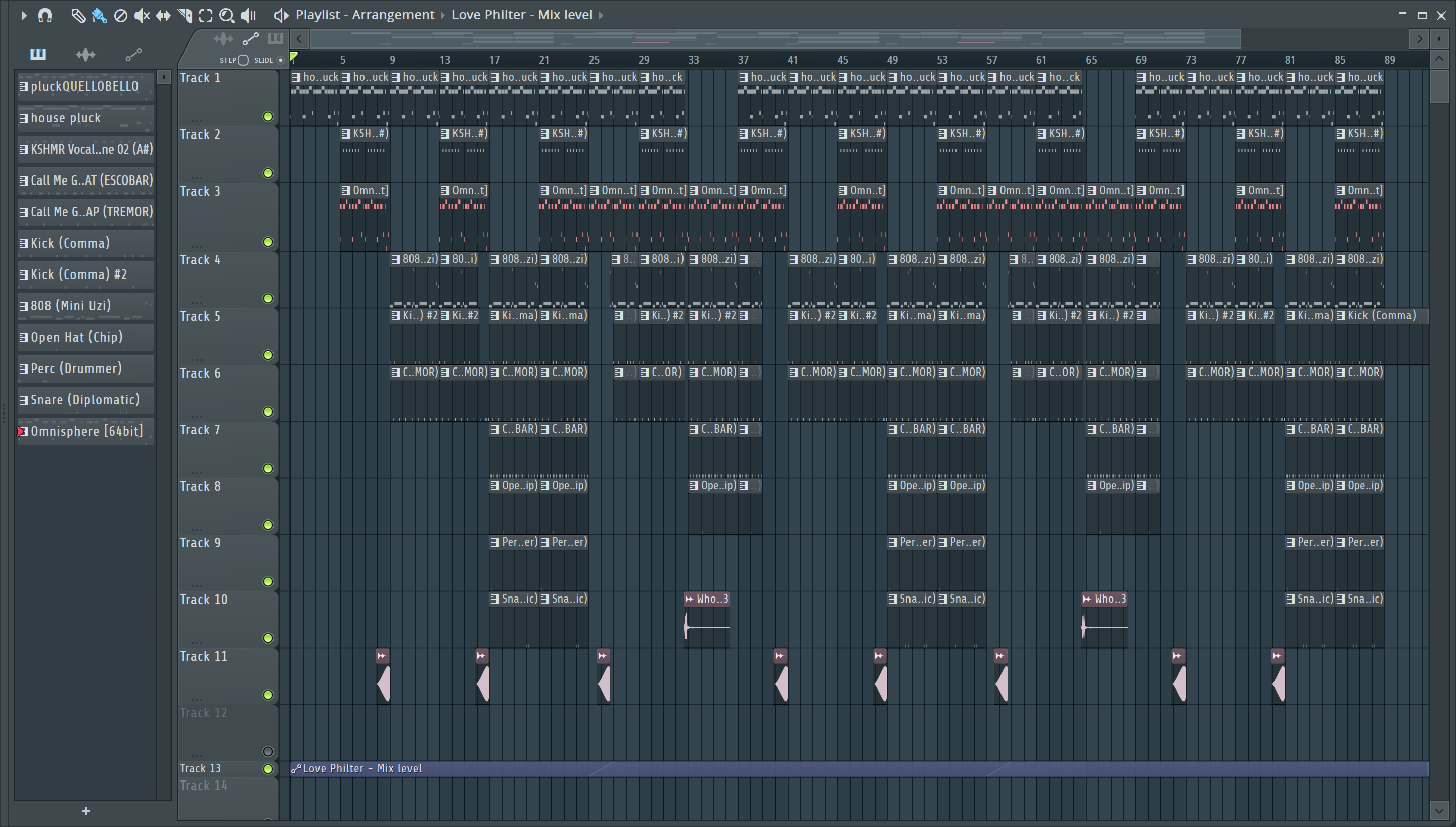Click bar 33 on the timeline ruler
This screenshot has height=827, width=1456.
coord(693,60)
